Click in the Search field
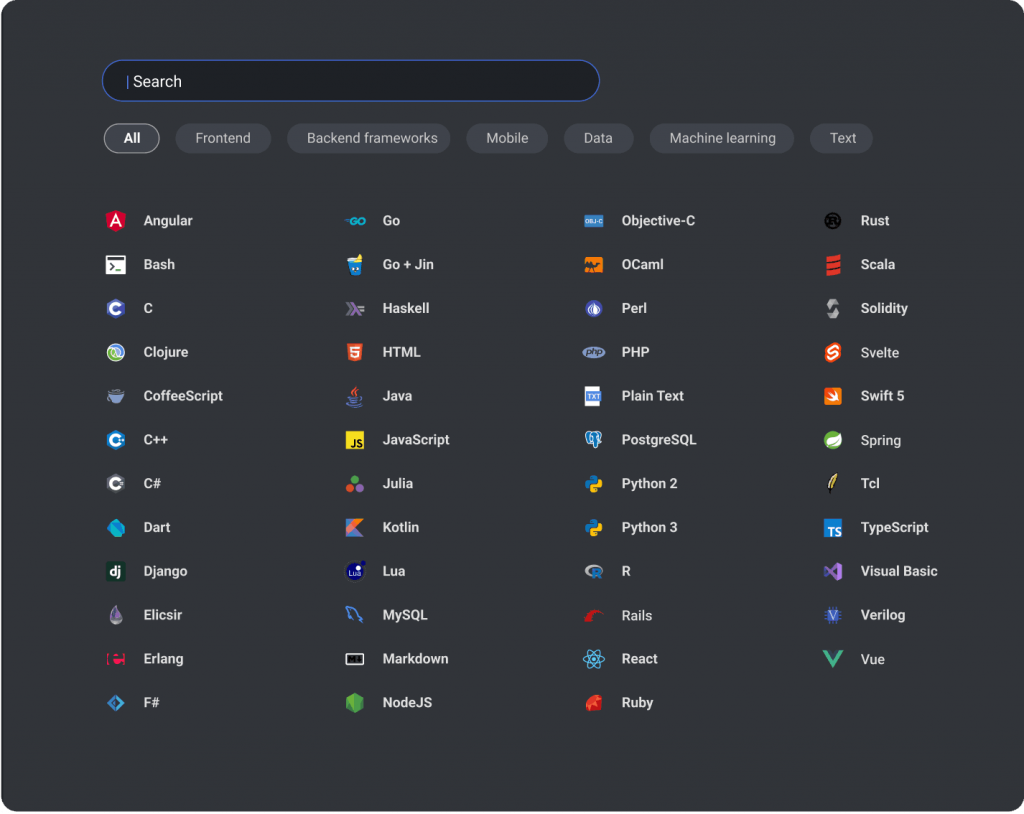This screenshot has width=1024, height=814. (350, 81)
